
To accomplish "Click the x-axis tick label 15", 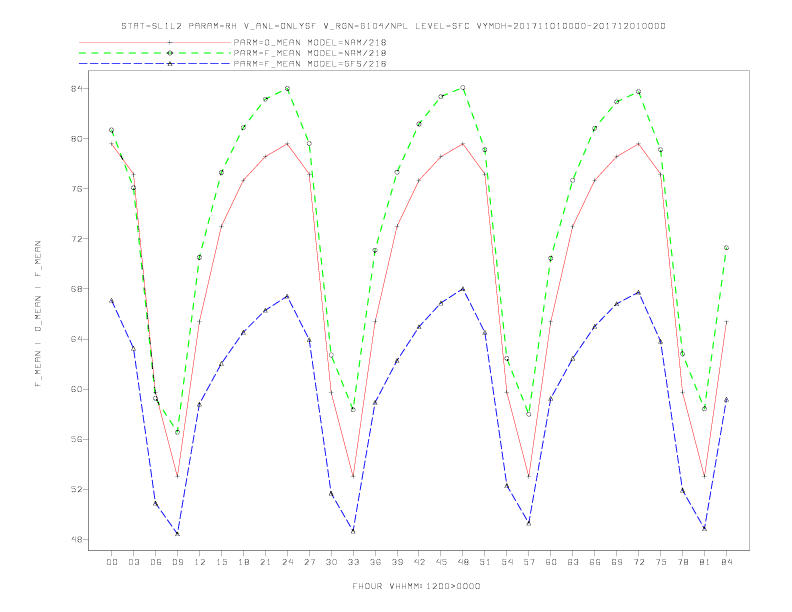I will pyautogui.click(x=221, y=562).
